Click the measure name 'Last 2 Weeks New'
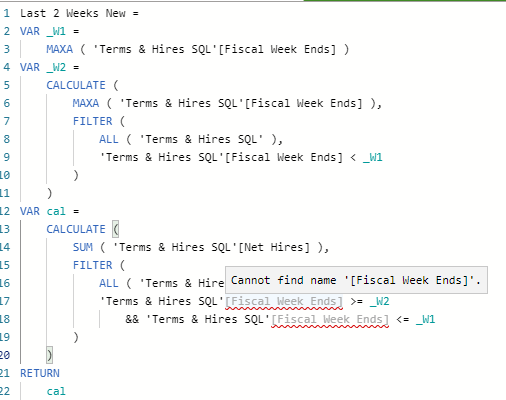The height and width of the screenshot is (400, 506). point(73,13)
